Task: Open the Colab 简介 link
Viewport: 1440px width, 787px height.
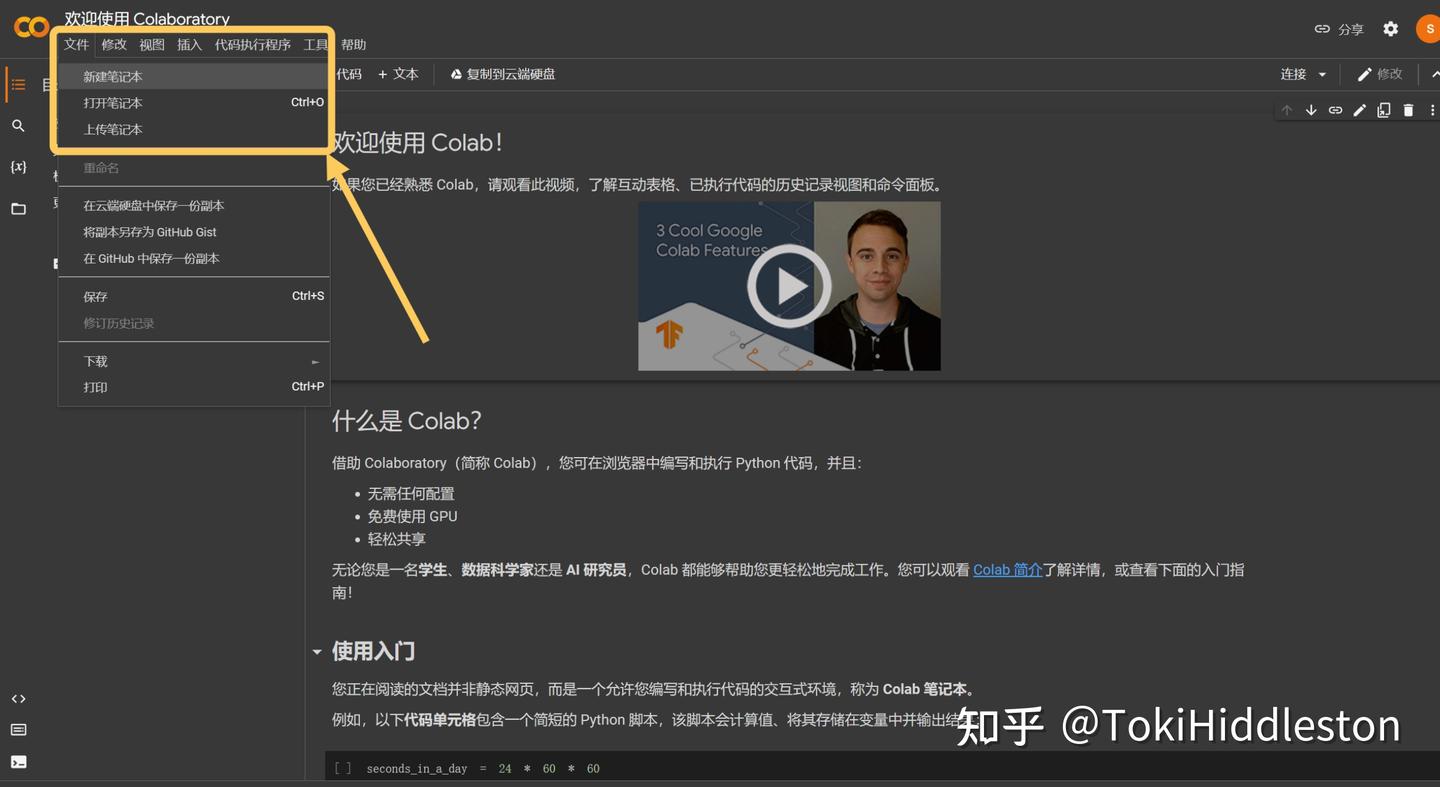Action: click(x=1008, y=570)
